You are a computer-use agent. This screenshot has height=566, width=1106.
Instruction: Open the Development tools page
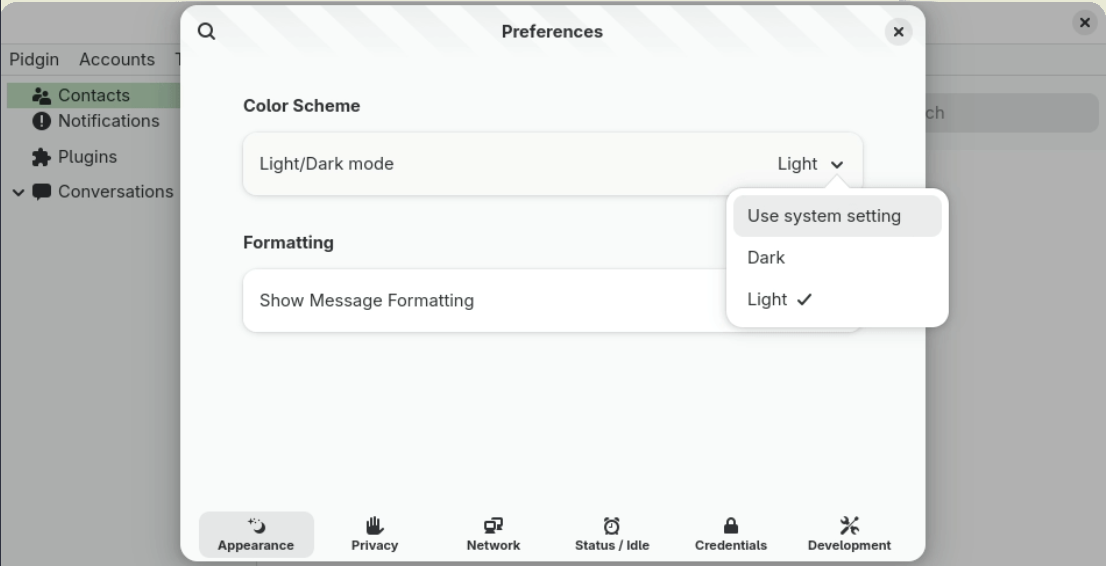click(x=849, y=534)
